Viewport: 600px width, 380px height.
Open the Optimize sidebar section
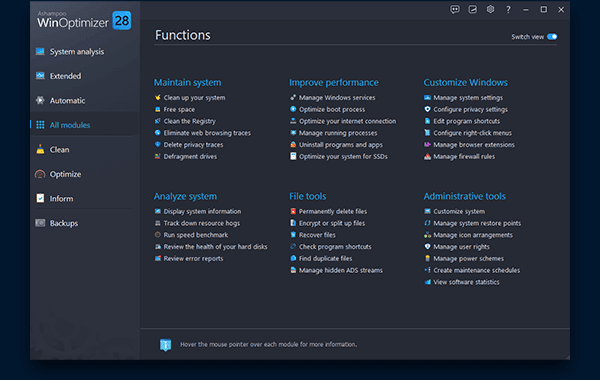point(65,174)
